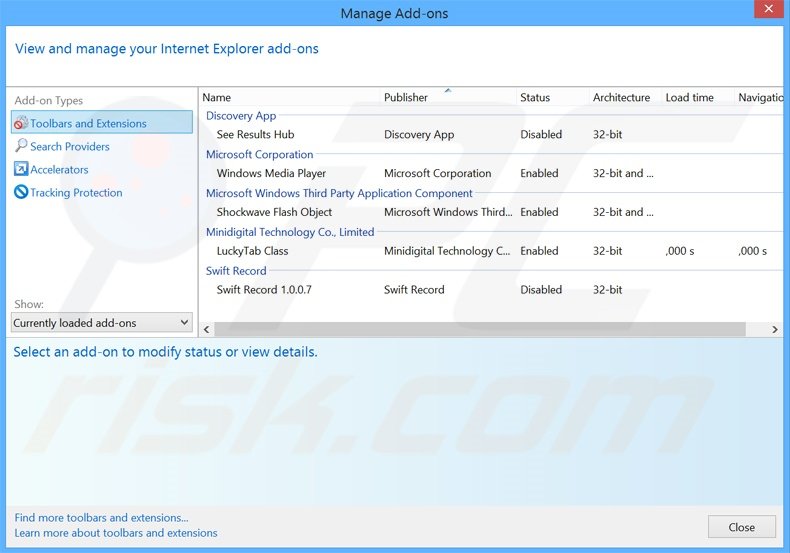Click Swift Record publisher cell

pos(414,290)
